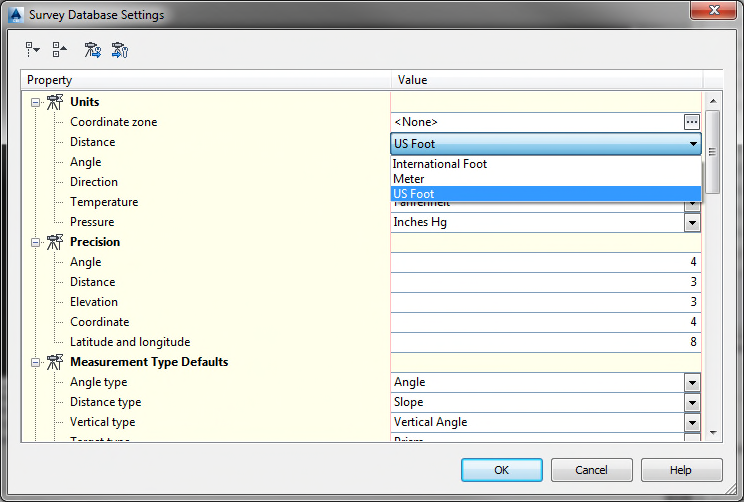Select the Temperature property row
This screenshot has height=502, width=744.
coord(104,202)
